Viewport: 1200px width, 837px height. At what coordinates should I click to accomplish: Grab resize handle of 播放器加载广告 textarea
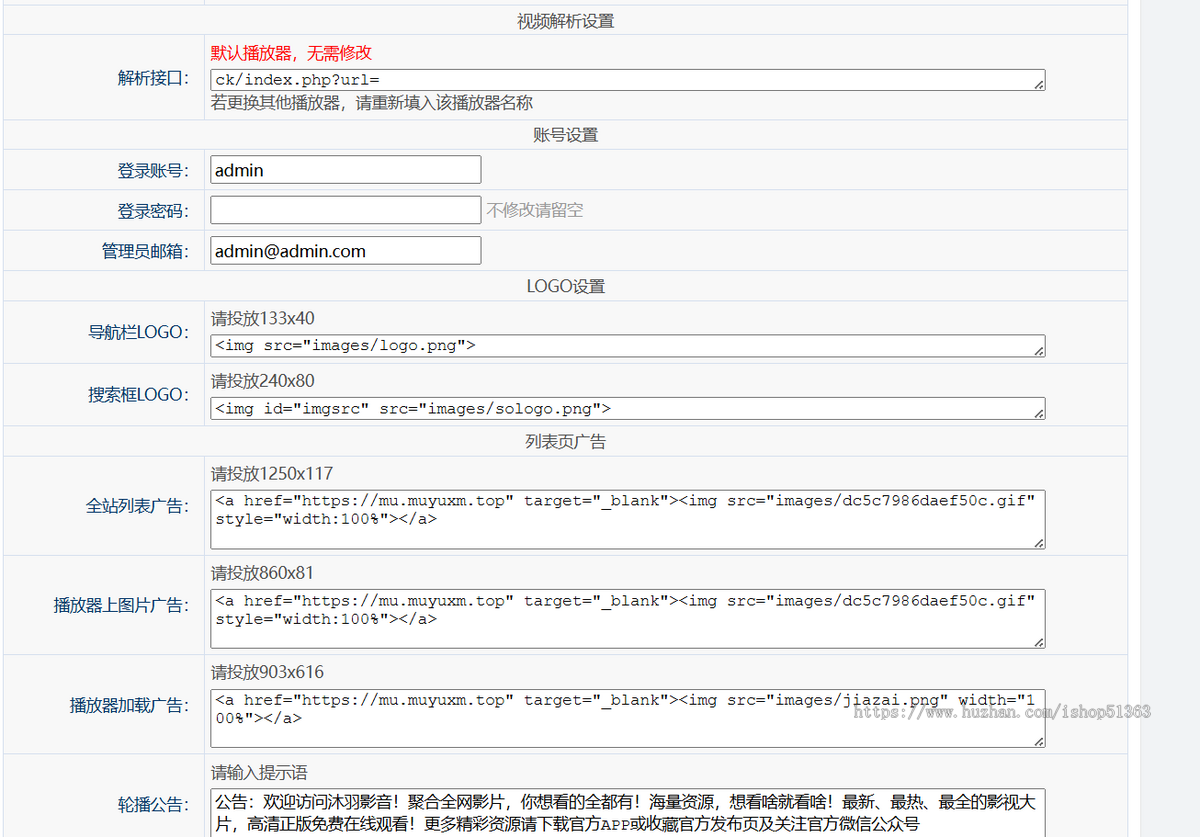pyautogui.click(x=1039, y=742)
